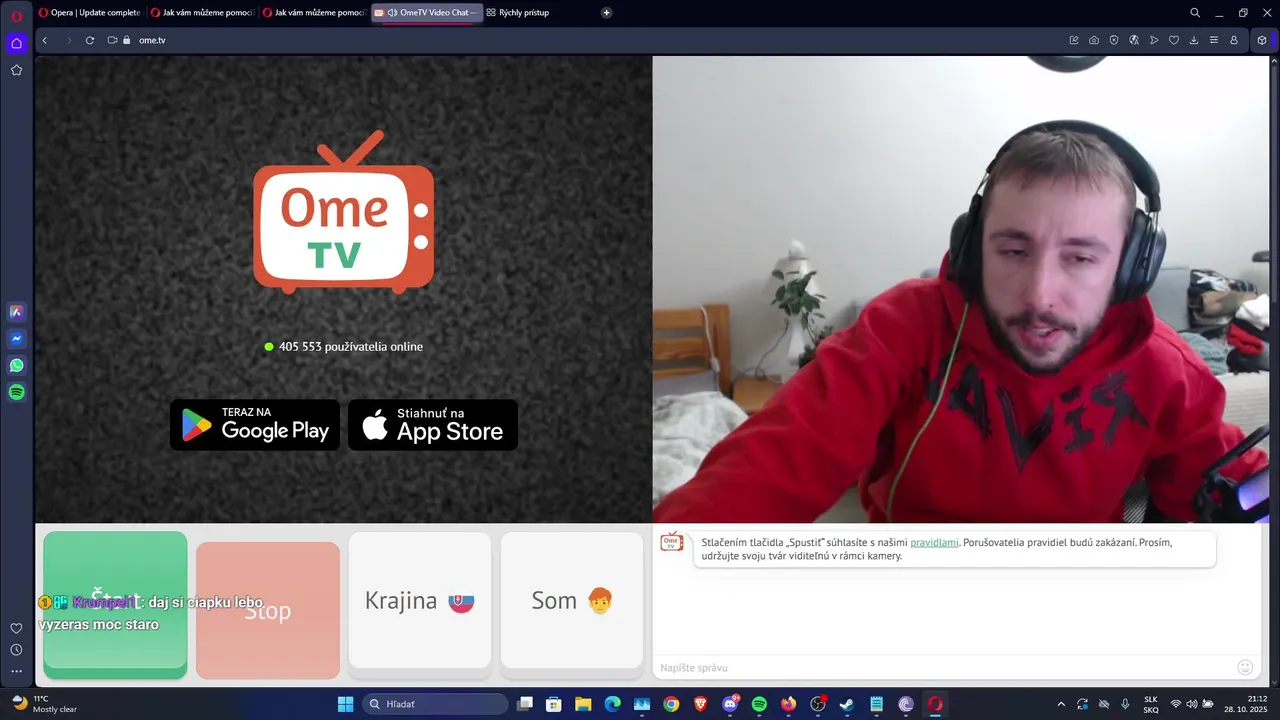Open the weather widget showing 11°C
This screenshot has width=1280, height=720.
click(x=45, y=704)
